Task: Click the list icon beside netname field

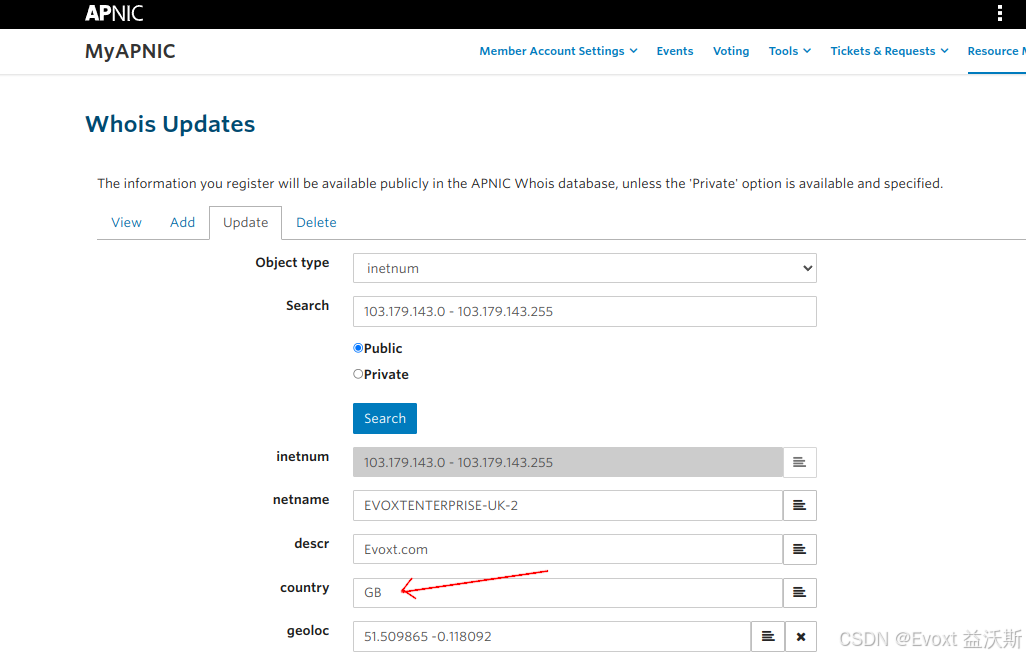Action: (799, 506)
